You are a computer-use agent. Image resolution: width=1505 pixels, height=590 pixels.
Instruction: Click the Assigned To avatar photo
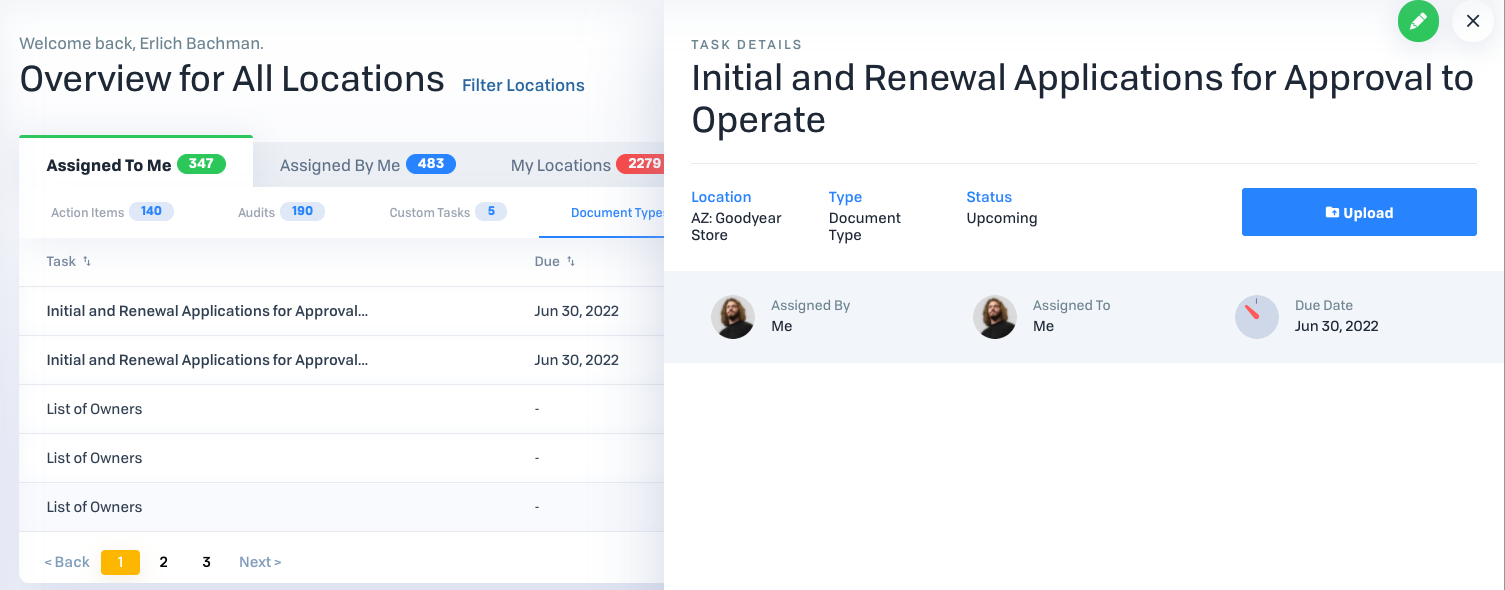(x=994, y=317)
